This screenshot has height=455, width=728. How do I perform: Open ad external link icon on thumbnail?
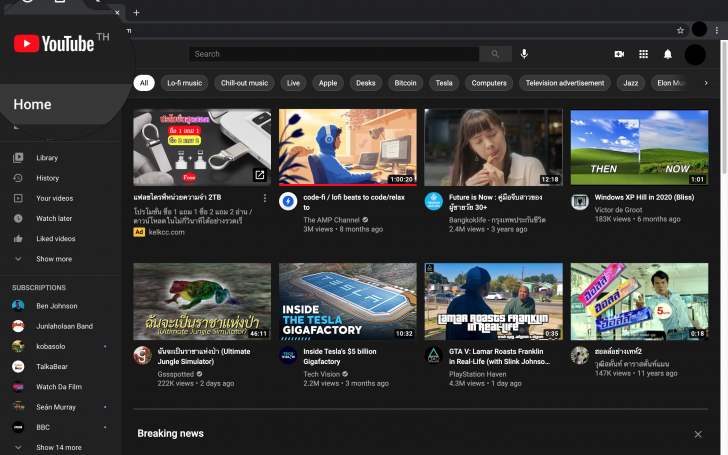[x=260, y=175]
